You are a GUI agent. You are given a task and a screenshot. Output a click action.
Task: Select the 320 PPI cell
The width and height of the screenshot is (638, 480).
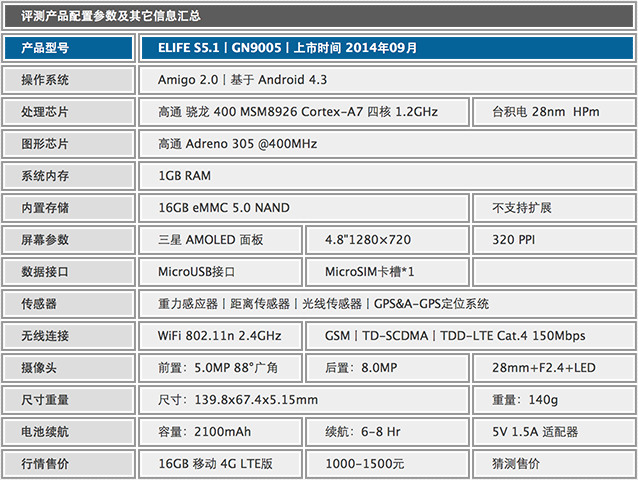[552, 240]
